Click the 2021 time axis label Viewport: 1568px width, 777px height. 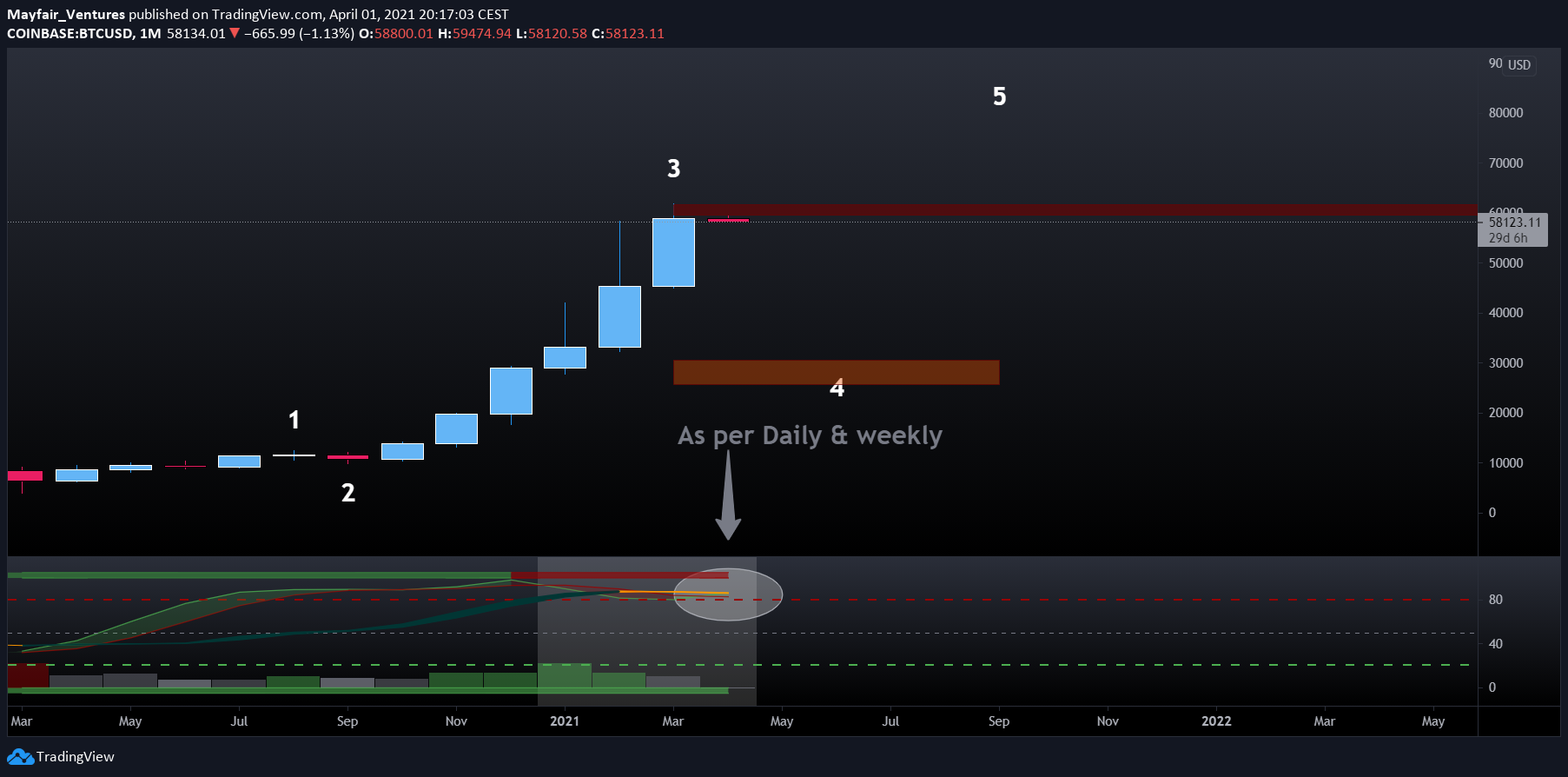point(565,721)
